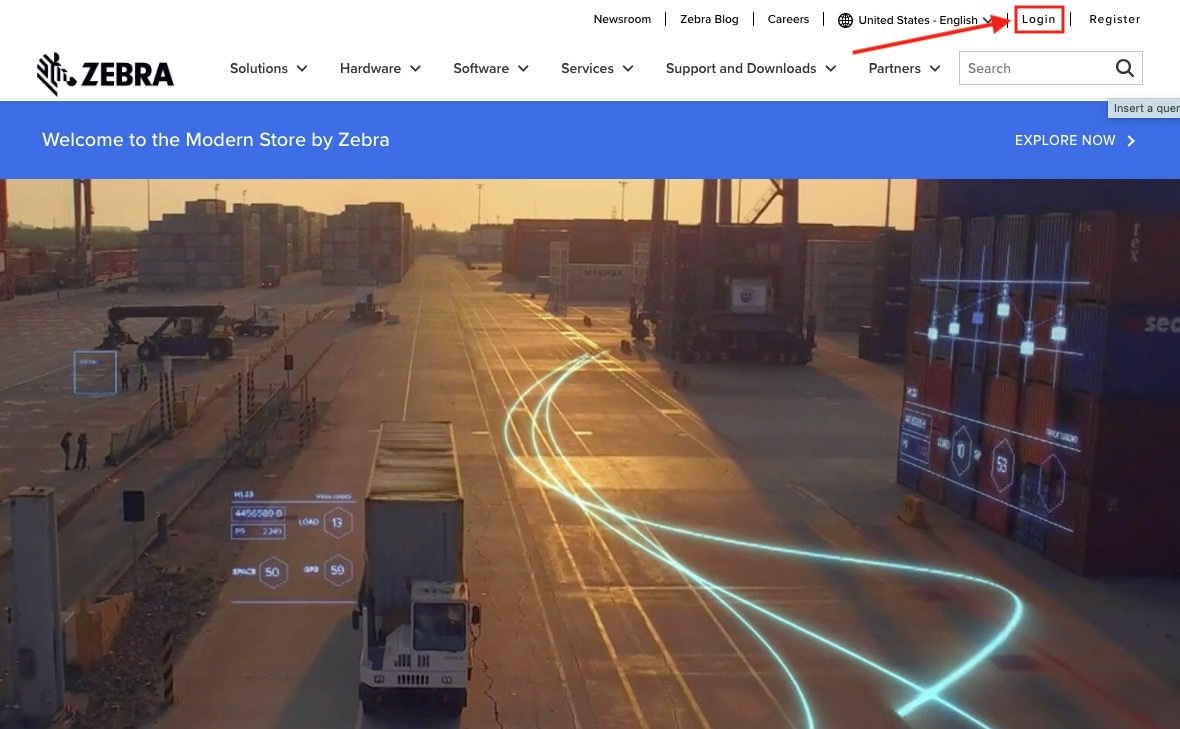1180x729 pixels.
Task: Focus the Search input field
Action: tap(1035, 68)
